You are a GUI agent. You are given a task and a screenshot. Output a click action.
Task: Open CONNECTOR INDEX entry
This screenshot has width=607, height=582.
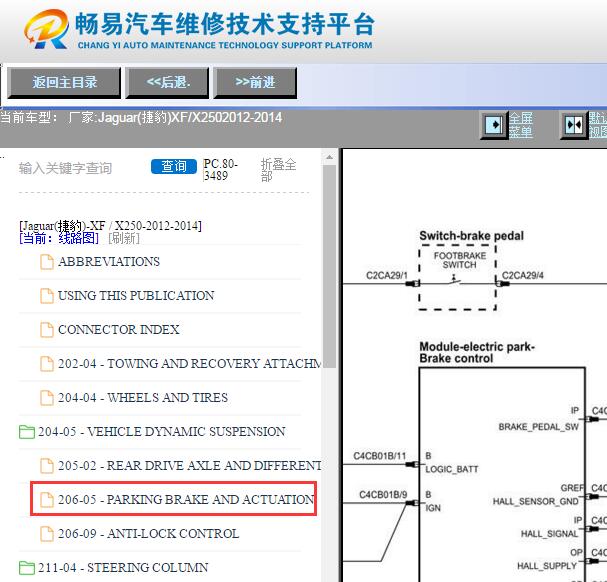118,330
